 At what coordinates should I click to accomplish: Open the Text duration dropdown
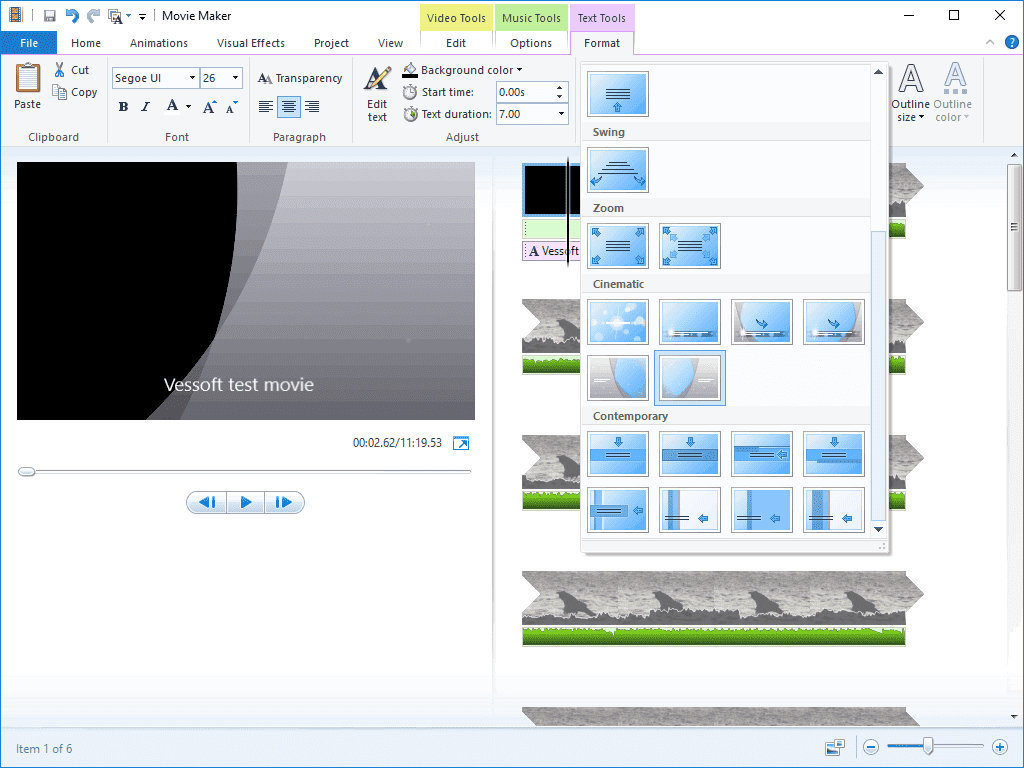click(561, 114)
